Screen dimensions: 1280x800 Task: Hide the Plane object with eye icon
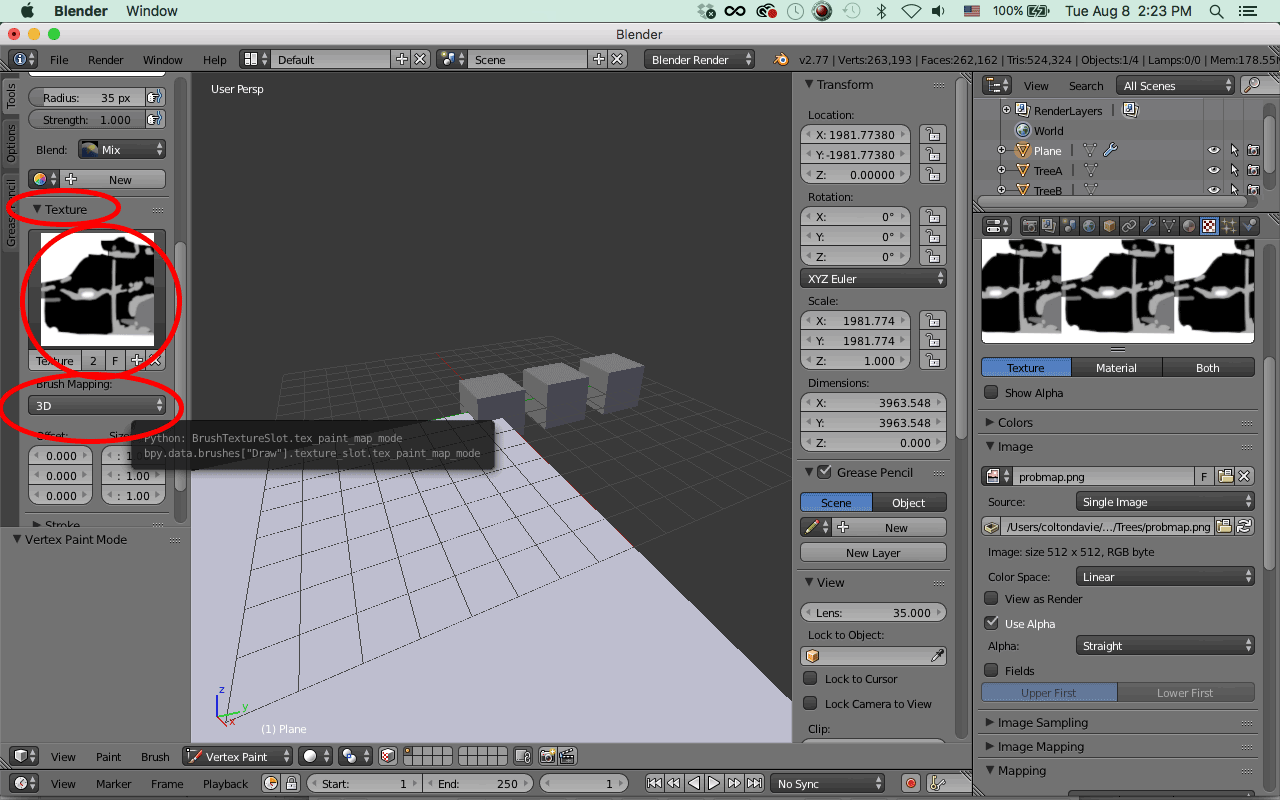point(1214,150)
